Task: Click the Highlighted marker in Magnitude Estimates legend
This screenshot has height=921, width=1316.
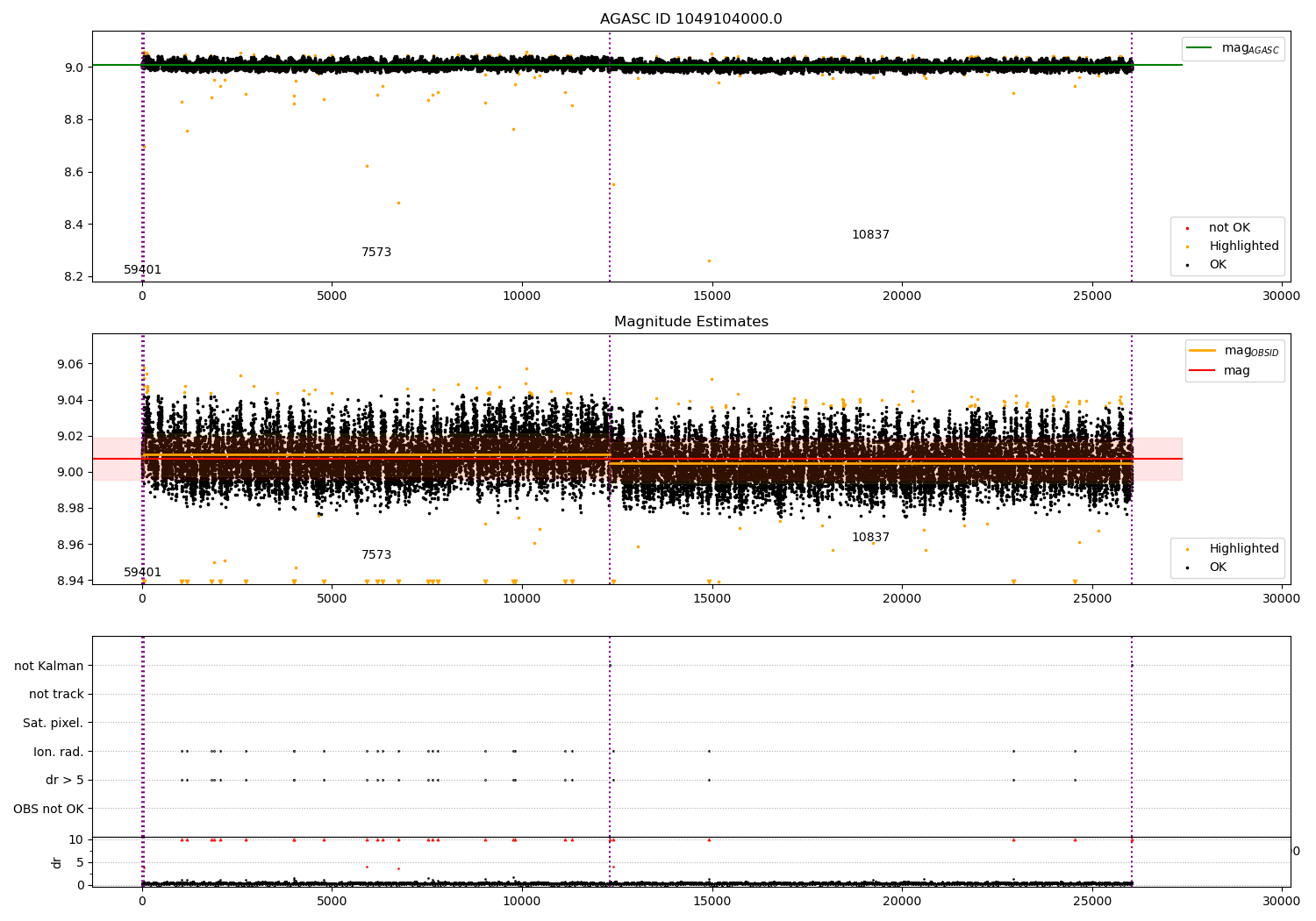Action: [x=1187, y=549]
